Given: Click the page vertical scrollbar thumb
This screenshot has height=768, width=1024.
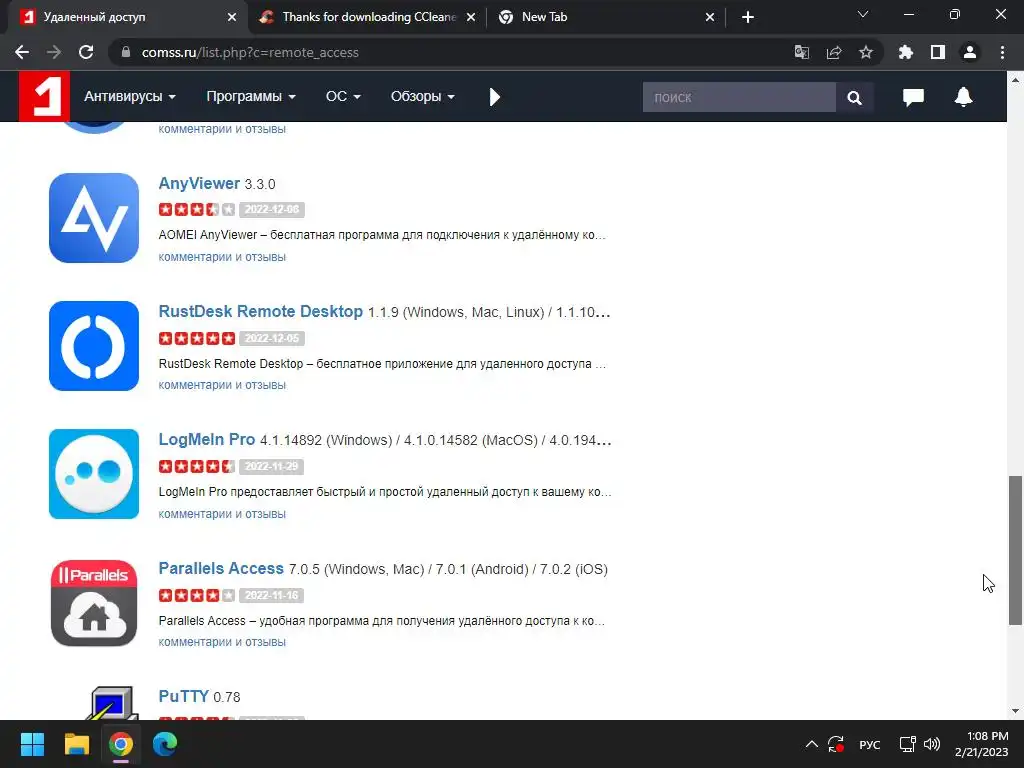Looking at the screenshot, I should click(x=1015, y=551).
